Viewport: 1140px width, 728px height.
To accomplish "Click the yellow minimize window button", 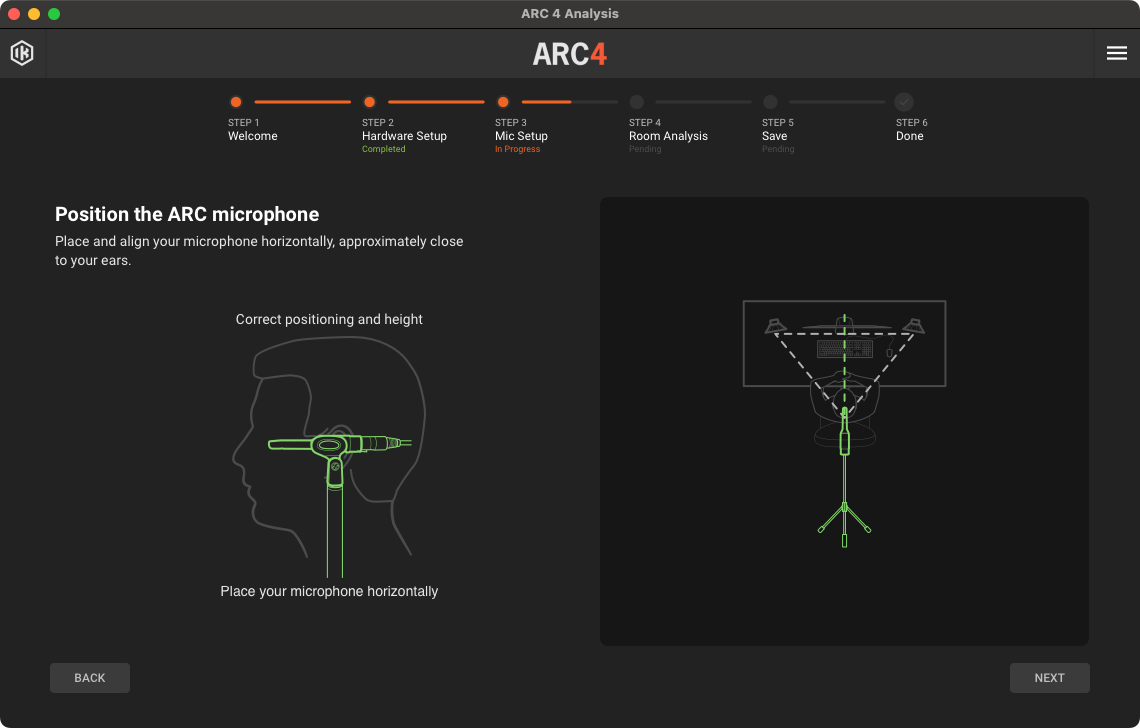I will (x=33, y=14).
